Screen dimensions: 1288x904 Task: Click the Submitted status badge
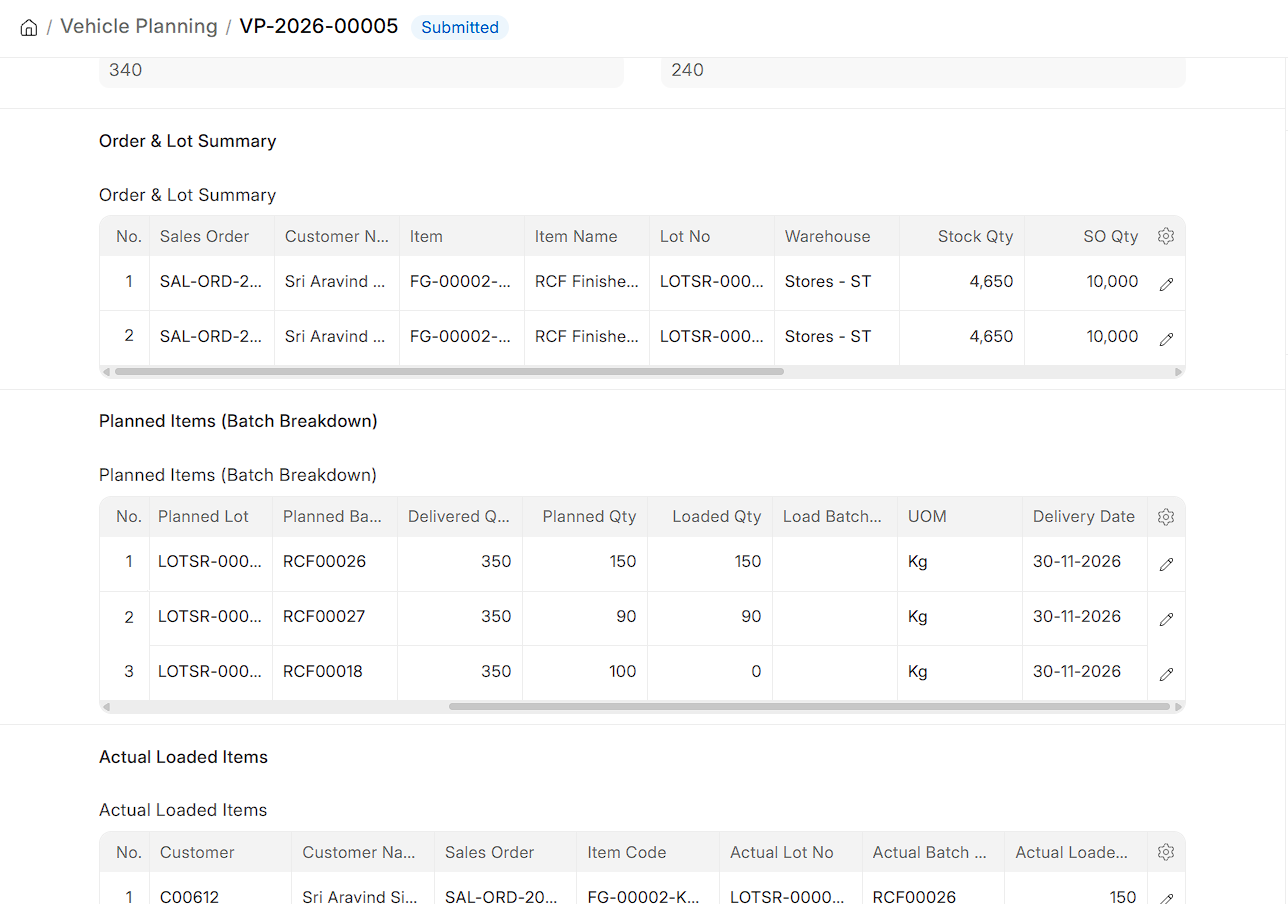click(460, 27)
